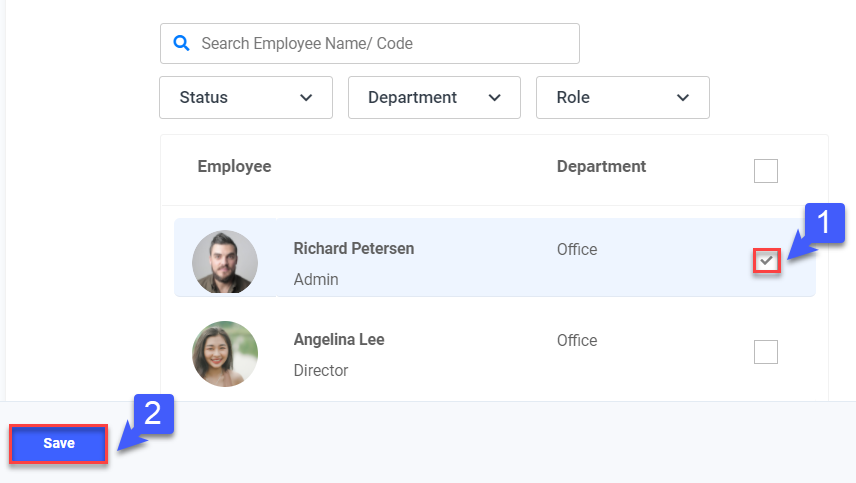Expand the Status filter dropdown
Screen dimensions: 856x483
tap(245, 98)
